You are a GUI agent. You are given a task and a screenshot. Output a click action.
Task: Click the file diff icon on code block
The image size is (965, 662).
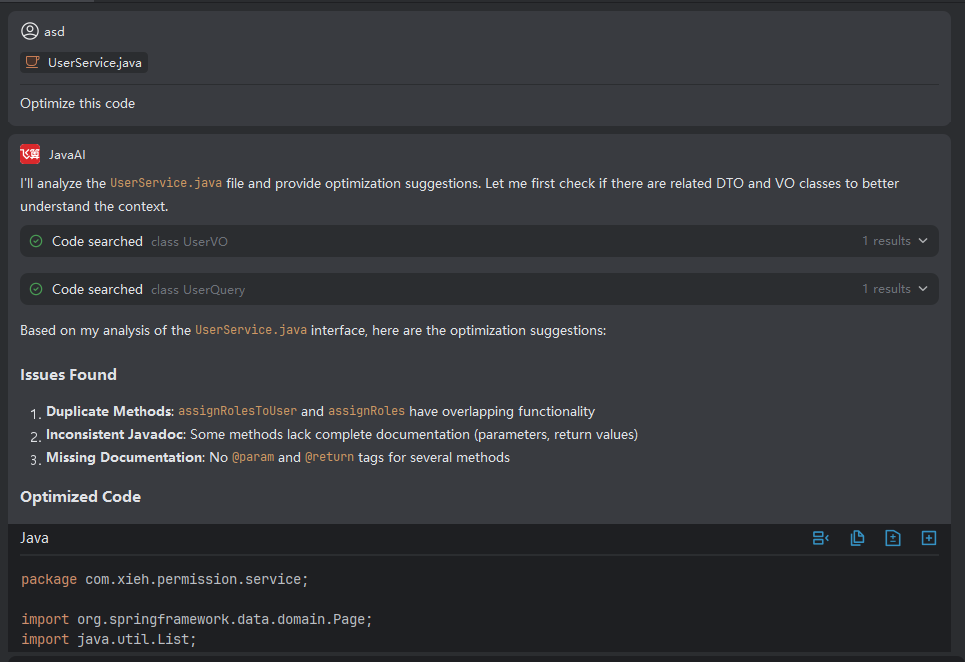click(x=893, y=538)
